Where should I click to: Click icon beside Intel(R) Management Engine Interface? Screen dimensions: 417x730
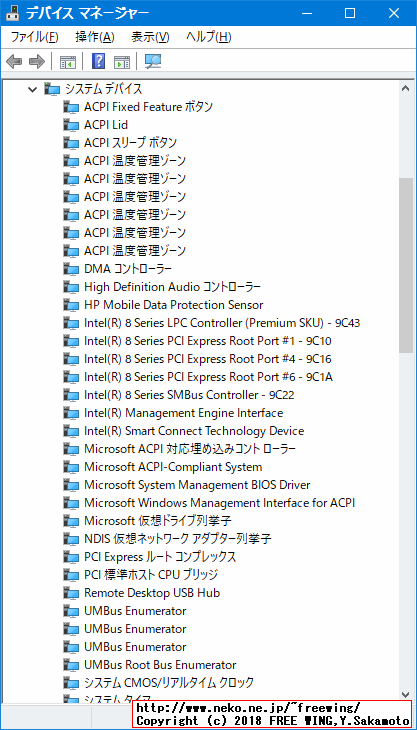pyautogui.click(x=71, y=413)
